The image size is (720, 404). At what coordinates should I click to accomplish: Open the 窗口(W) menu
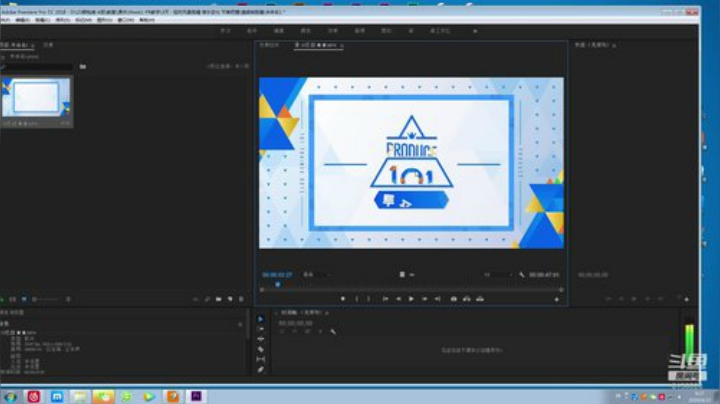126,20
